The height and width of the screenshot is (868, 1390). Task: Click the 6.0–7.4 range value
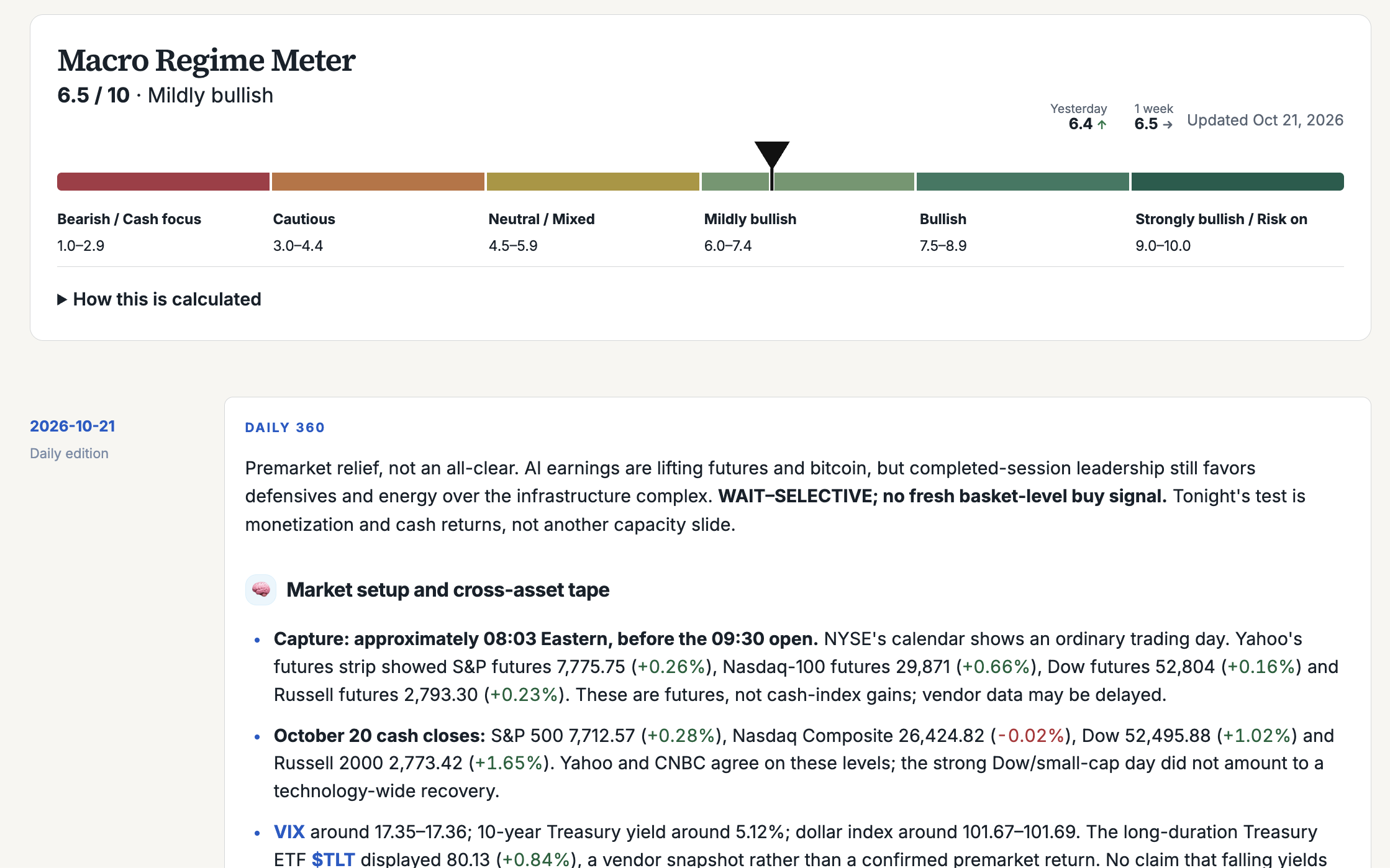click(x=728, y=246)
